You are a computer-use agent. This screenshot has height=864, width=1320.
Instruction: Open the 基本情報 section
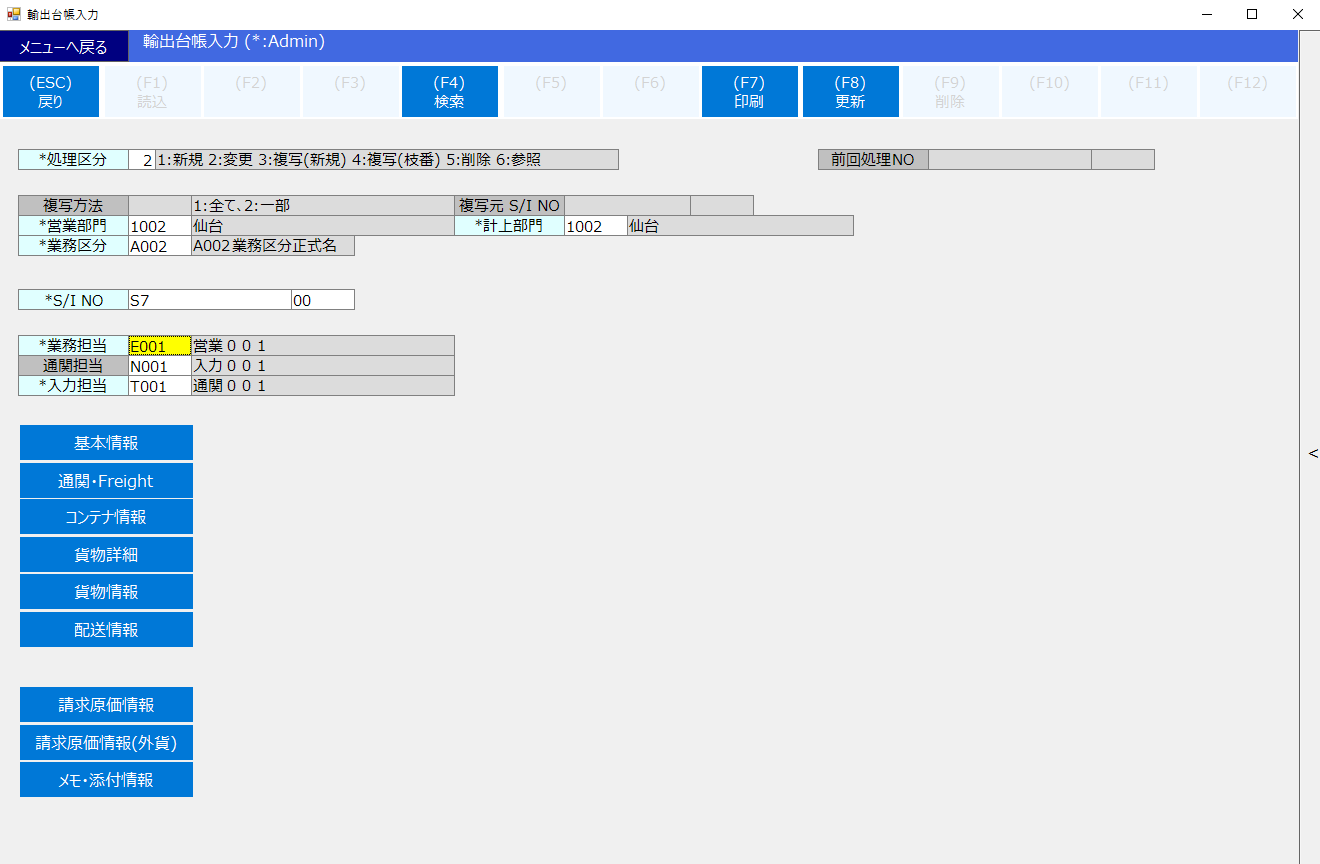pyautogui.click(x=106, y=443)
